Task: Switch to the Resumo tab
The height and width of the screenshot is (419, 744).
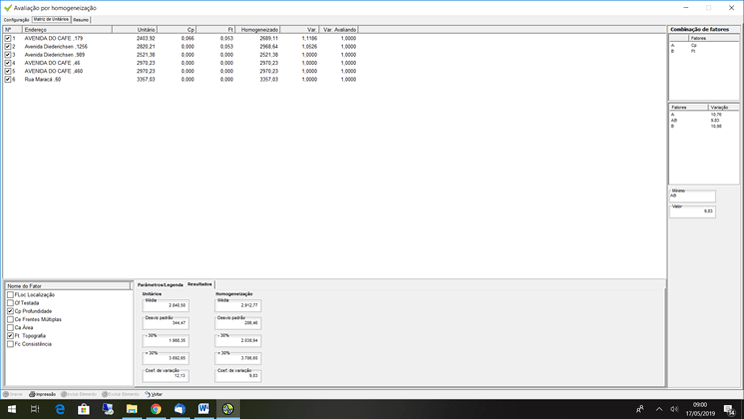Action: click(81, 19)
